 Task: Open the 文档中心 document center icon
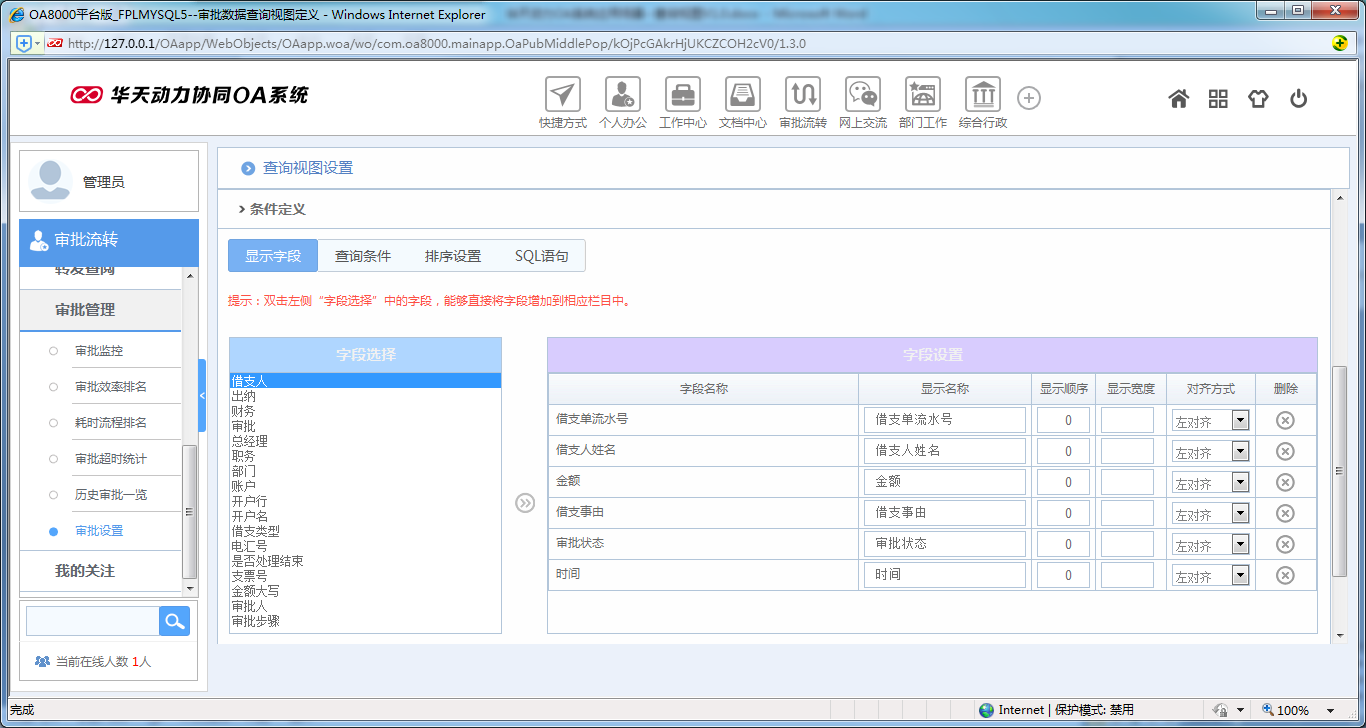pyautogui.click(x=742, y=97)
